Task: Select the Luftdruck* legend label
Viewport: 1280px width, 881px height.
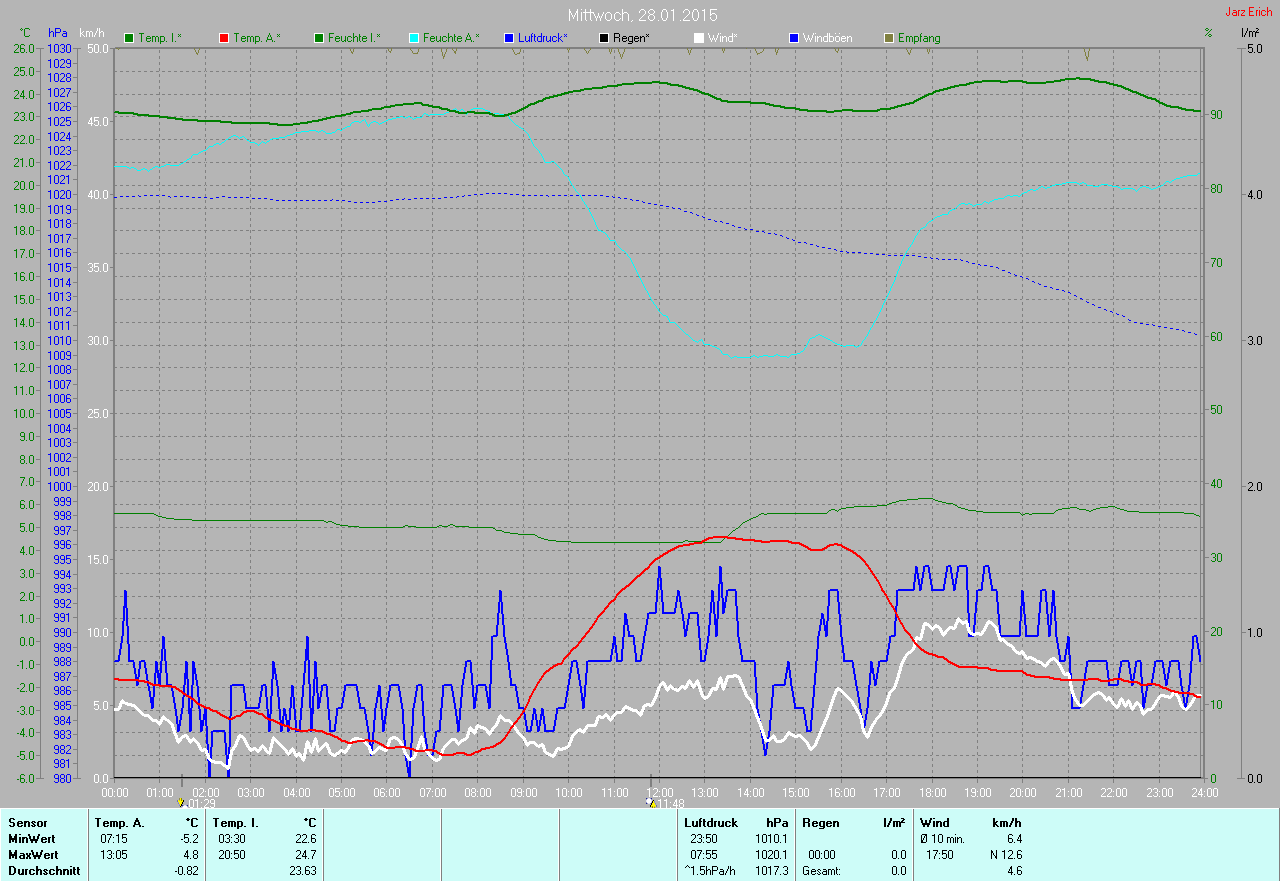Action: click(543, 38)
